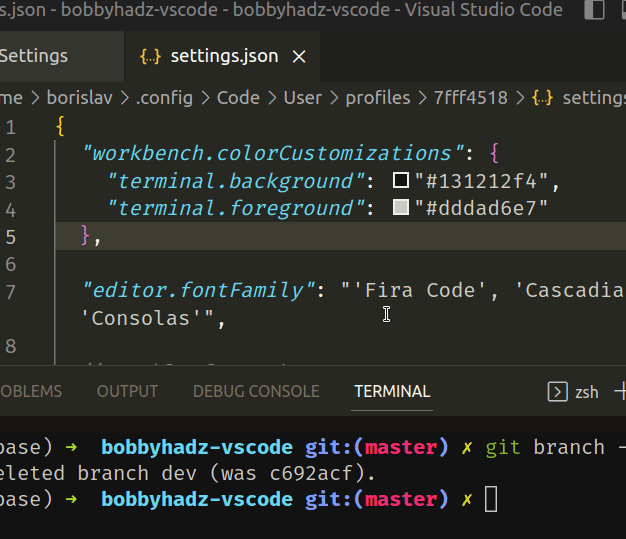Open the profiles breadcrumb segment
Viewport: 626px width, 539px height.
[378, 98]
